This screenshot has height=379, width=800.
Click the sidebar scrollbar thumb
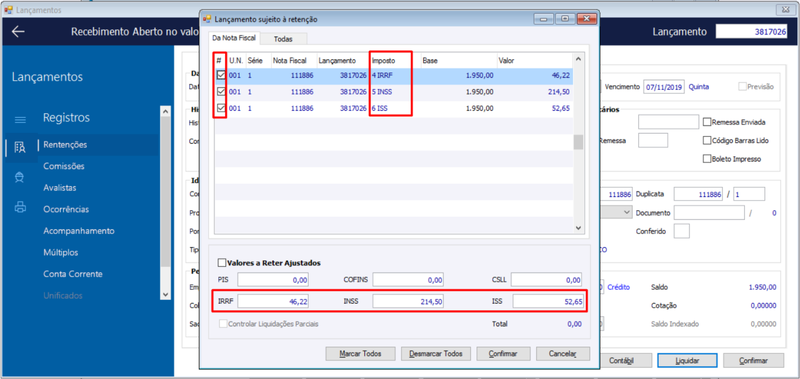(x=165, y=192)
